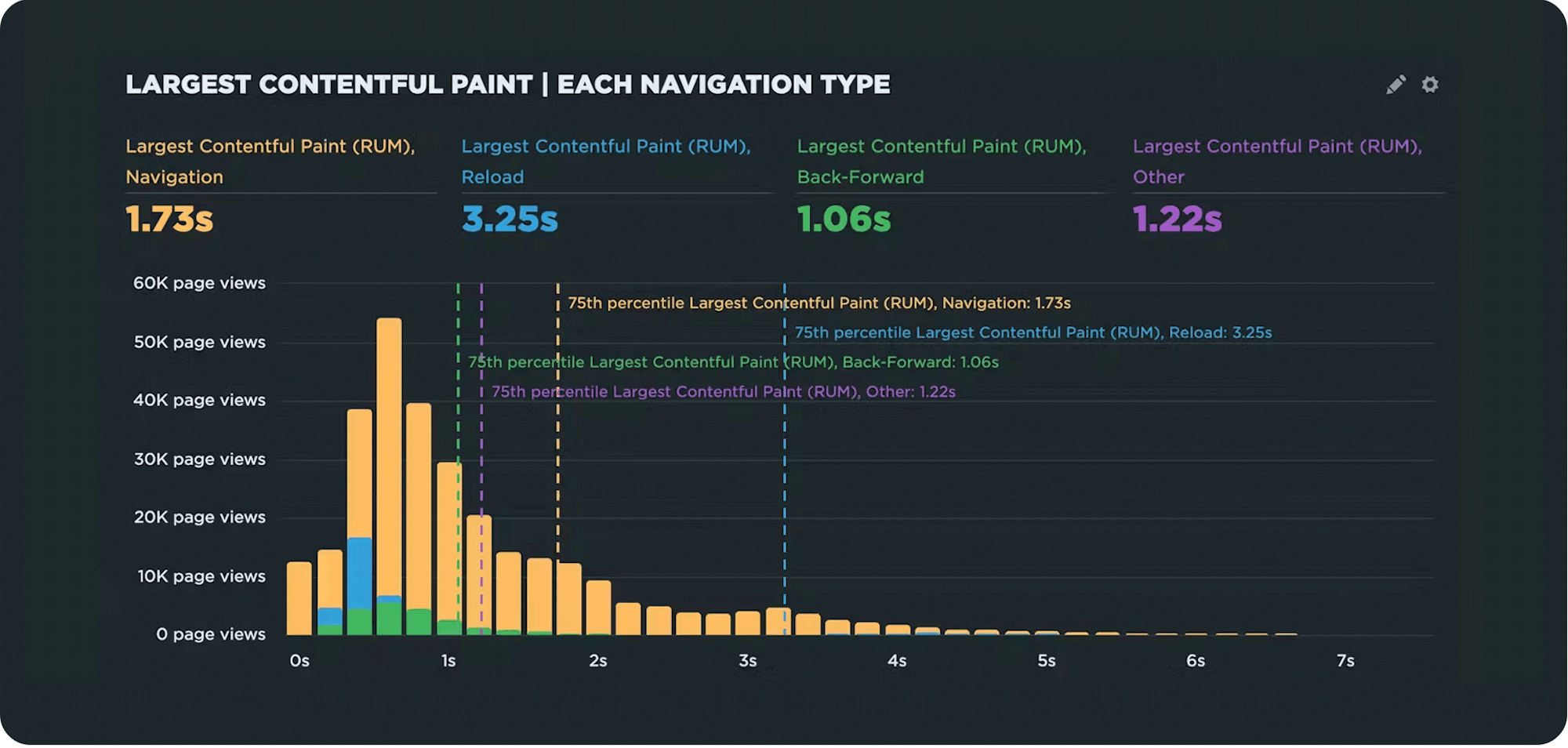Open chart settings with the gear icon
The image size is (1568, 748).
1430,85
